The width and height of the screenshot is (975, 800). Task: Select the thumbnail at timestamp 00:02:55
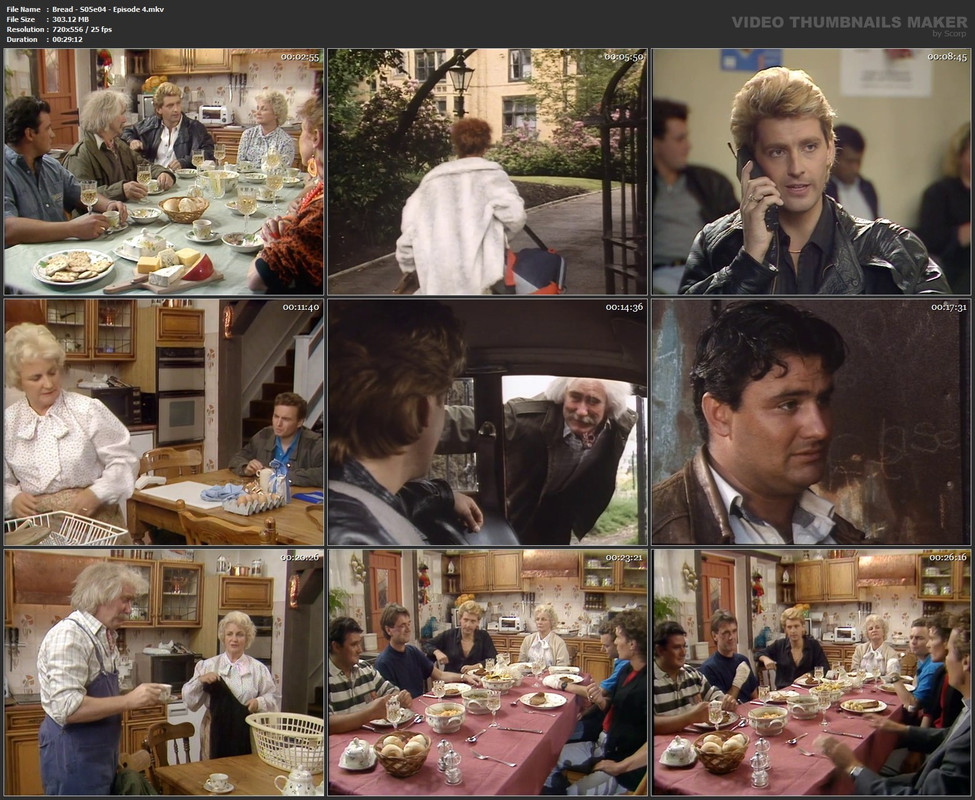[164, 172]
